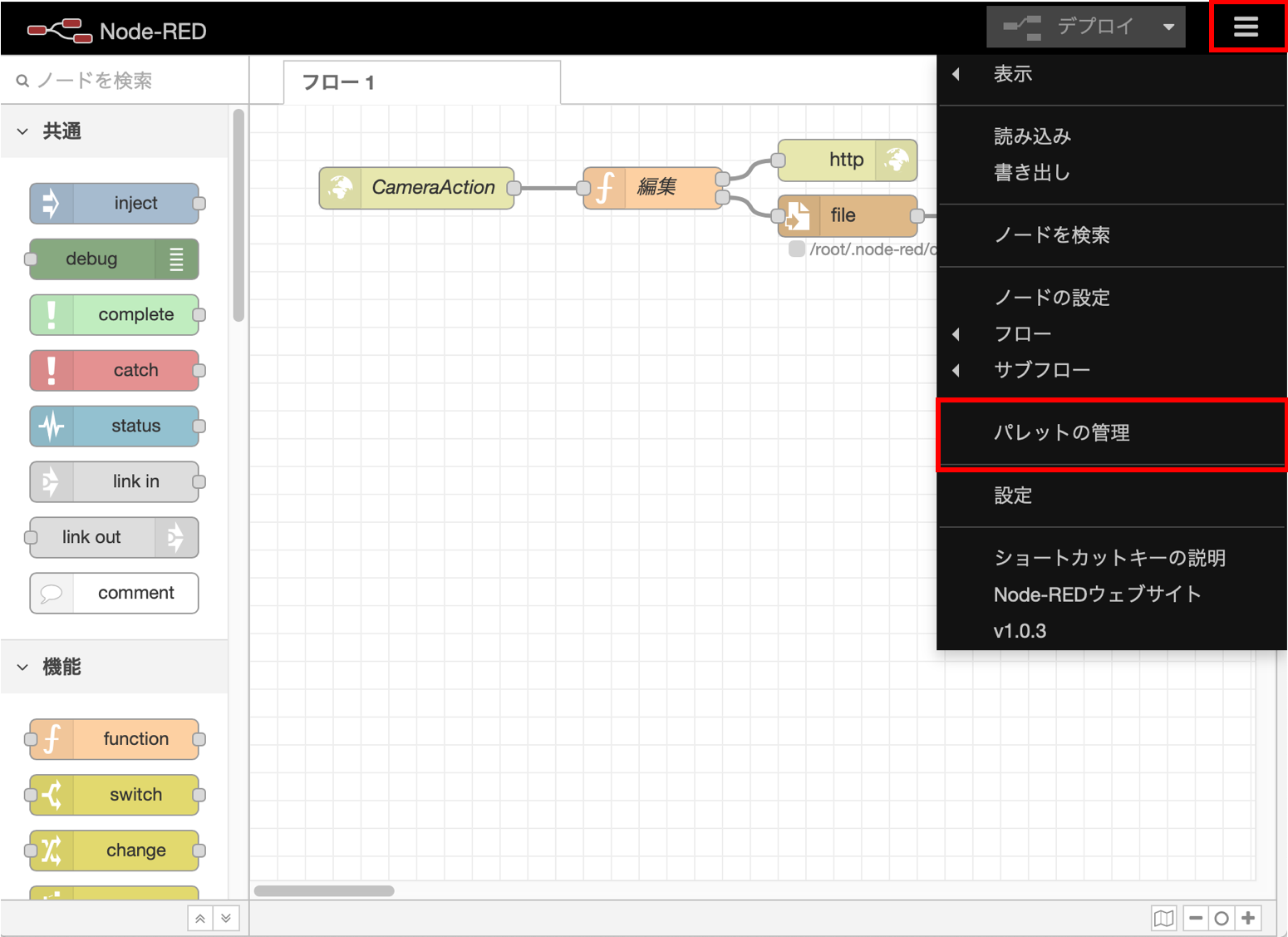
Task: Click the horizontal canvas scrollbar
Action: [324, 890]
